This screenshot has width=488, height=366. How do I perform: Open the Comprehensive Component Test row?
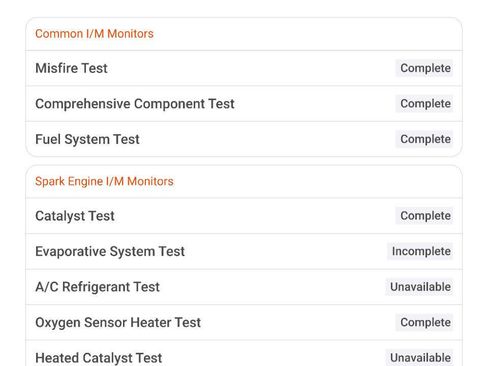[x=244, y=104]
